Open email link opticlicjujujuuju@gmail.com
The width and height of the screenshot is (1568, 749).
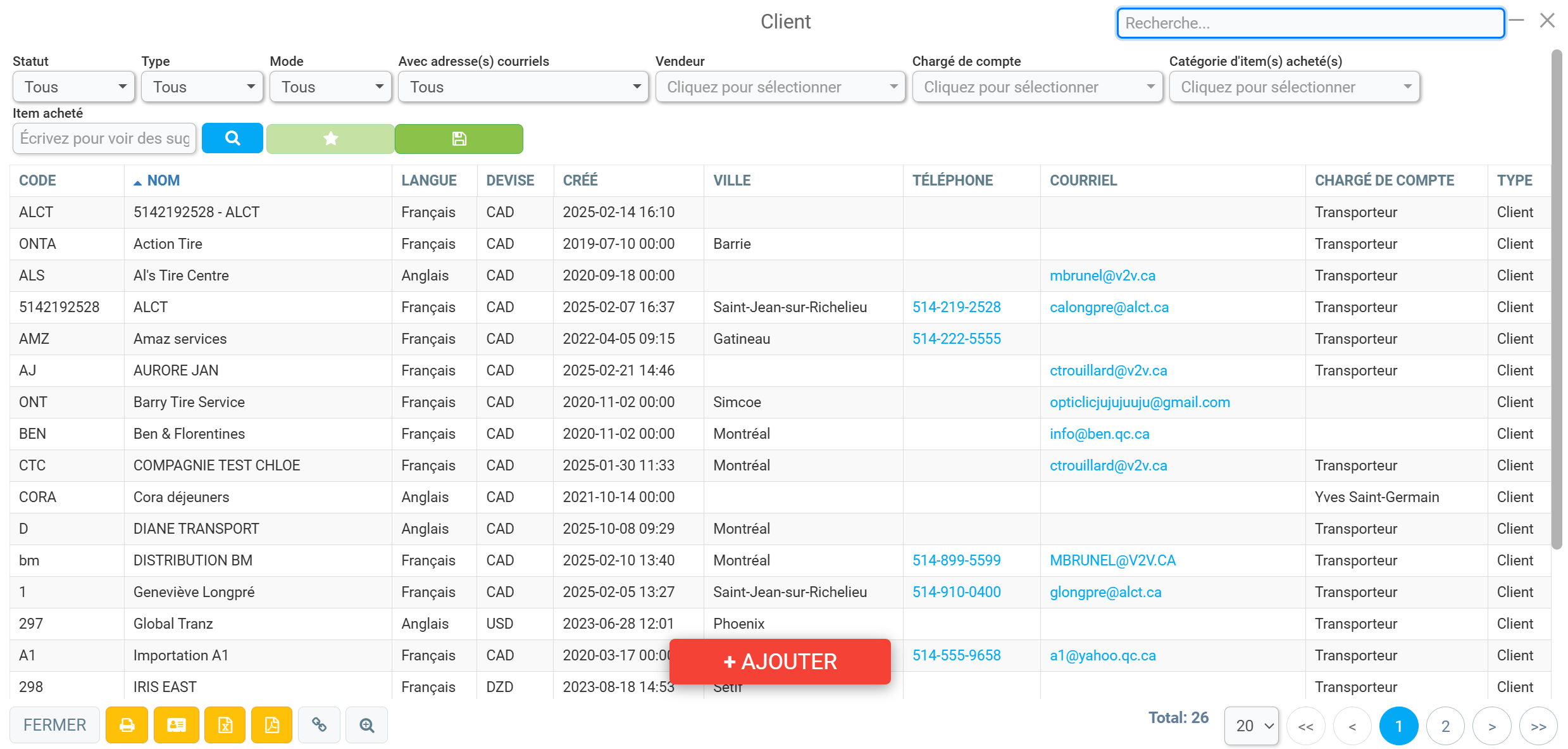[x=1140, y=402]
